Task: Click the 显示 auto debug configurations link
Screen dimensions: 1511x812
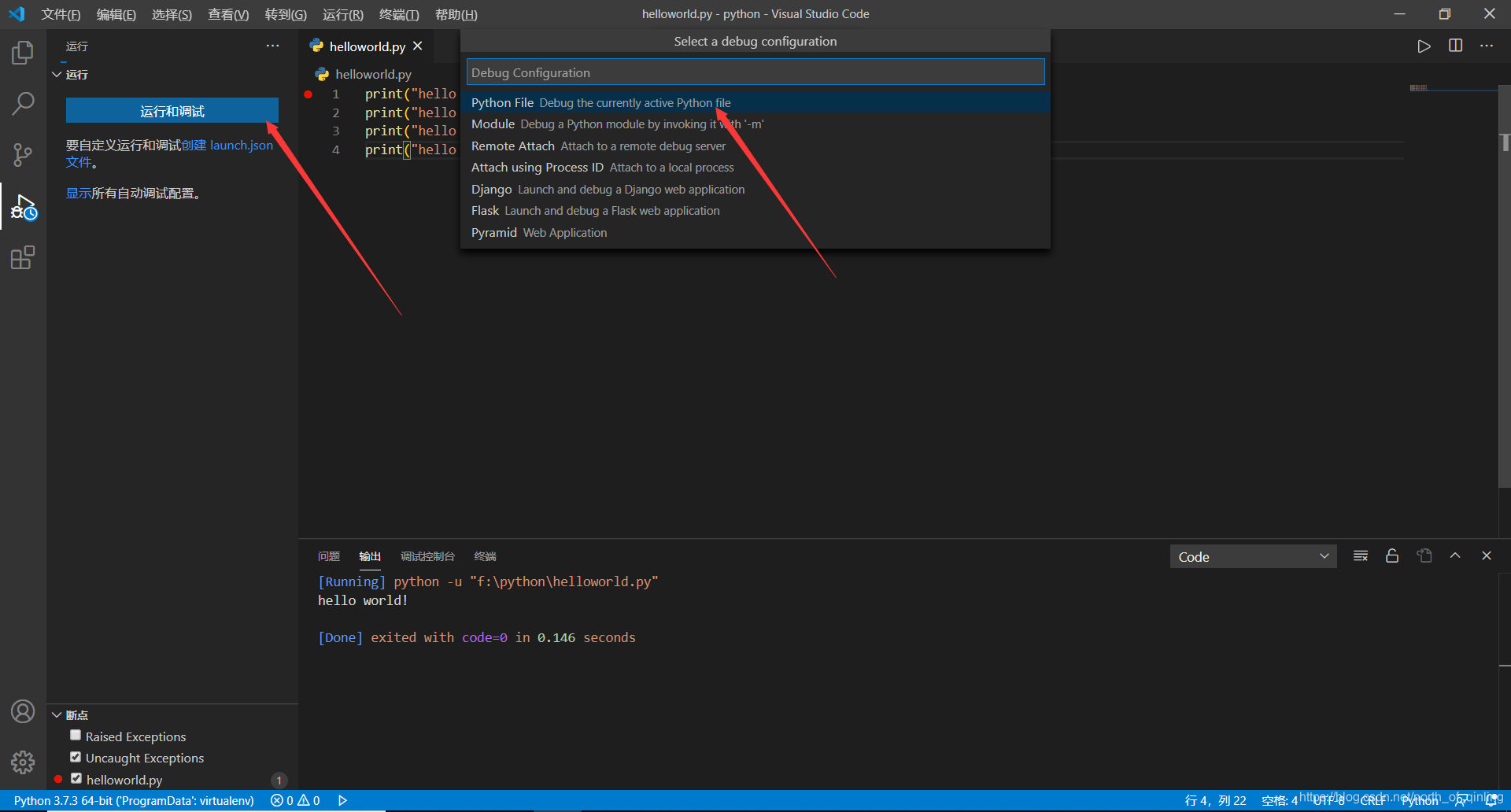Action: 78,193
